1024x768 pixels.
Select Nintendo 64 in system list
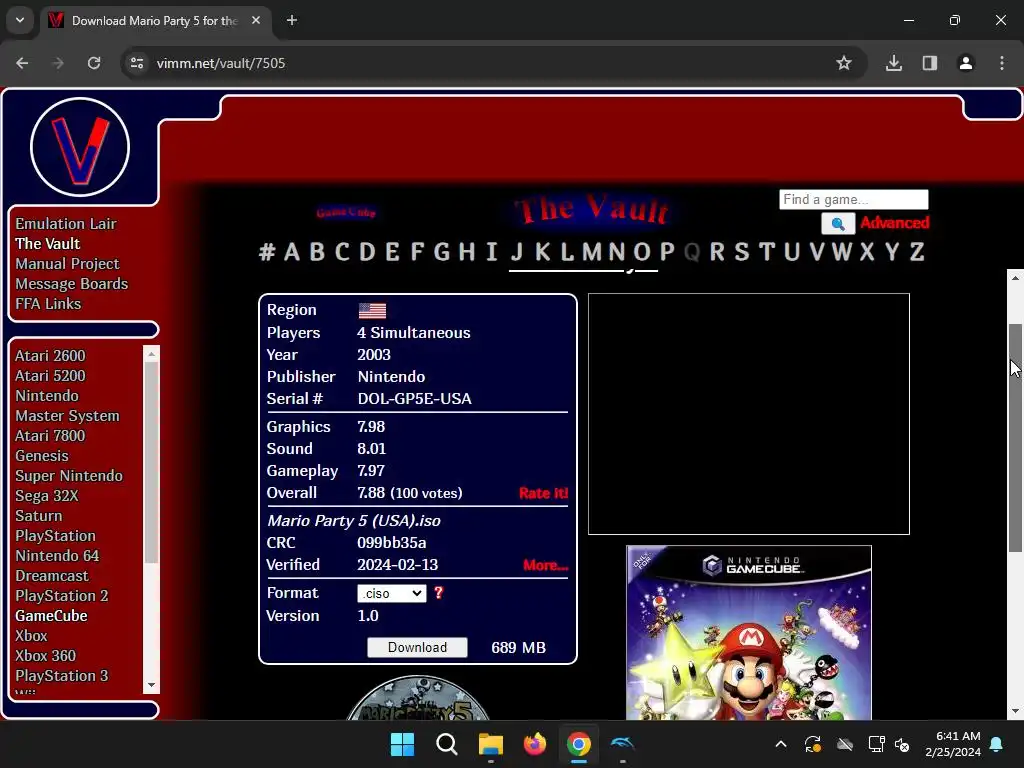tap(57, 556)
